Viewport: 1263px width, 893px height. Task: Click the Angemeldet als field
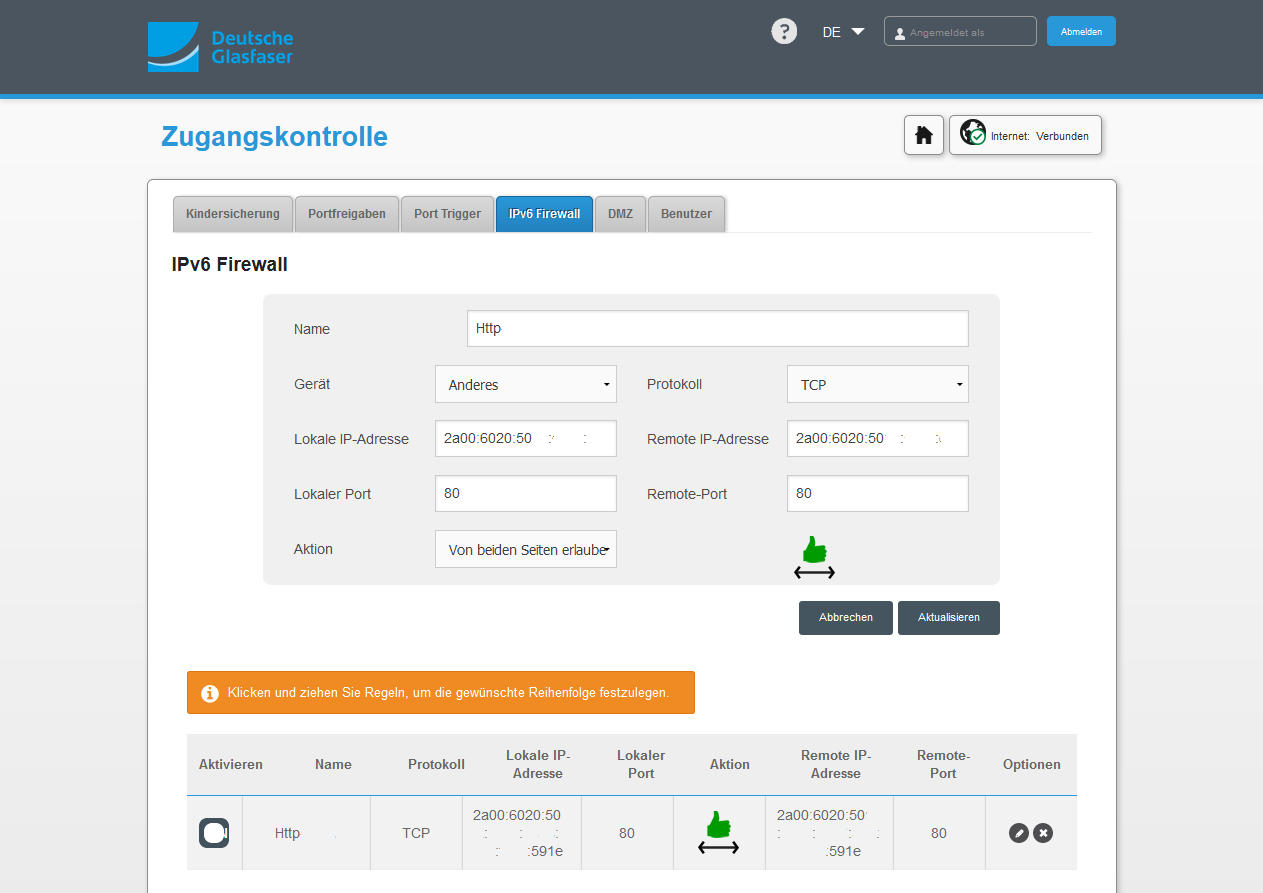click(960, 31)
